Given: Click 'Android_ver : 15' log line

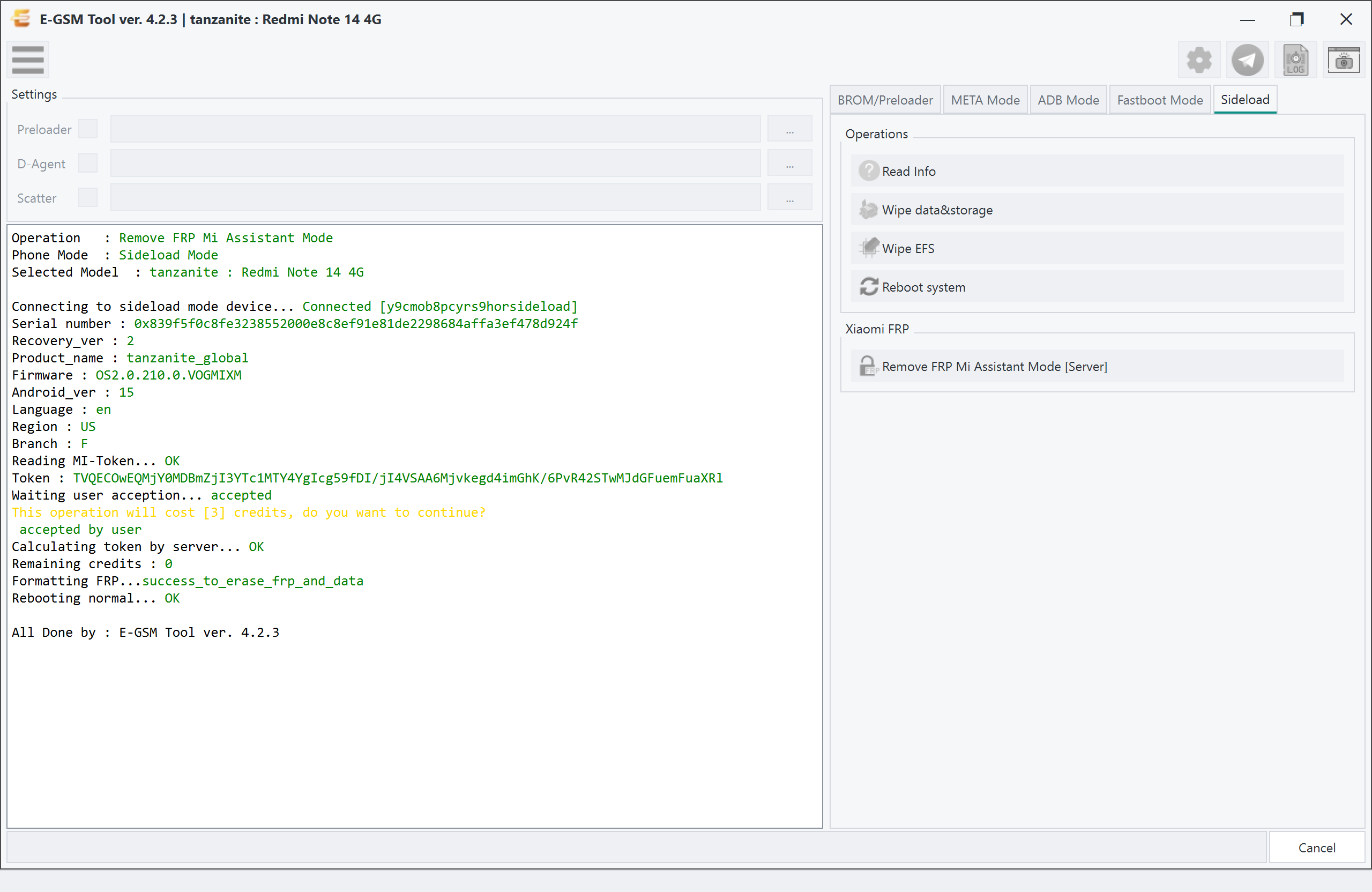Looking at the screenshot, I should point(73,392).
